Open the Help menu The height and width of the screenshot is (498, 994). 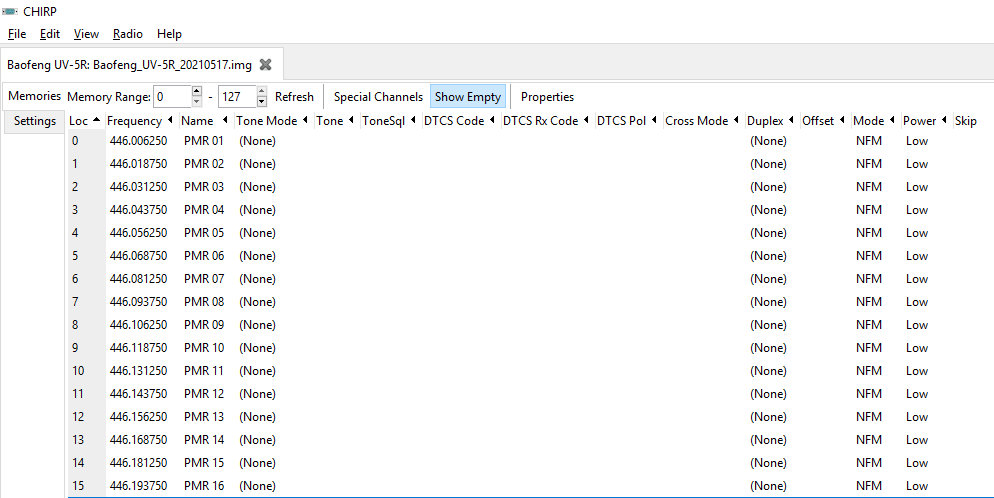169,34
